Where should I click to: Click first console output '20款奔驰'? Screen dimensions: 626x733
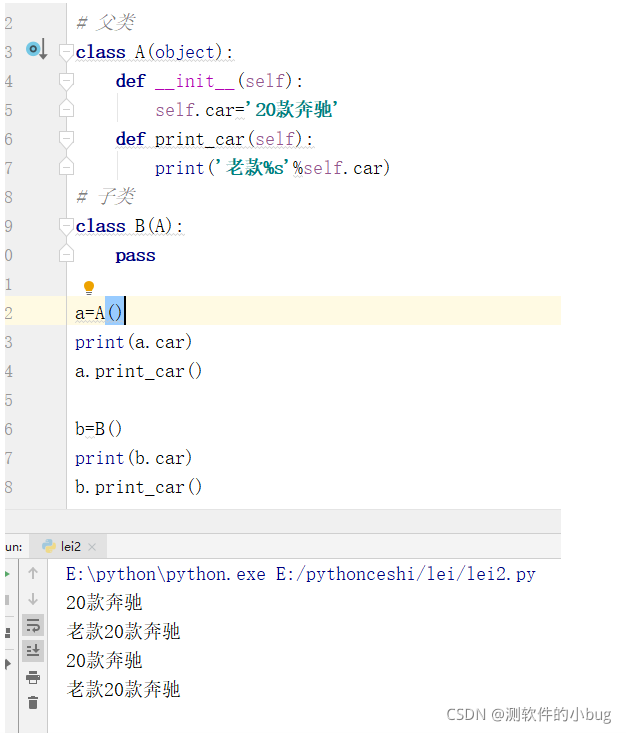click(x=104, y=603)
